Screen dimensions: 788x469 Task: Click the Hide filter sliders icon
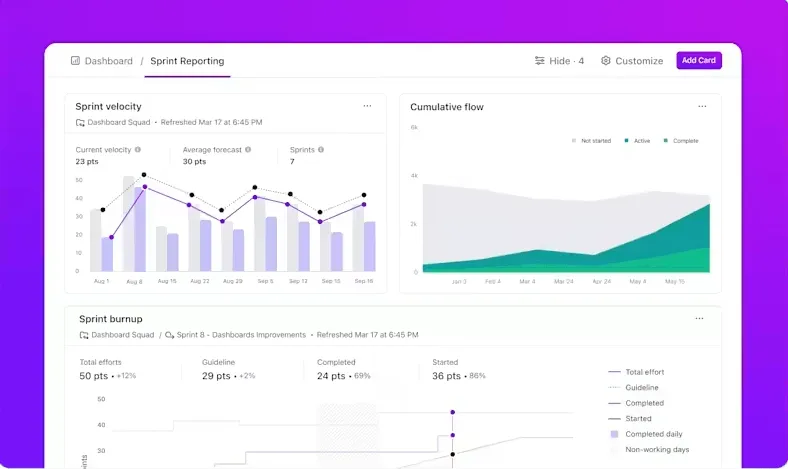point(539,61)
